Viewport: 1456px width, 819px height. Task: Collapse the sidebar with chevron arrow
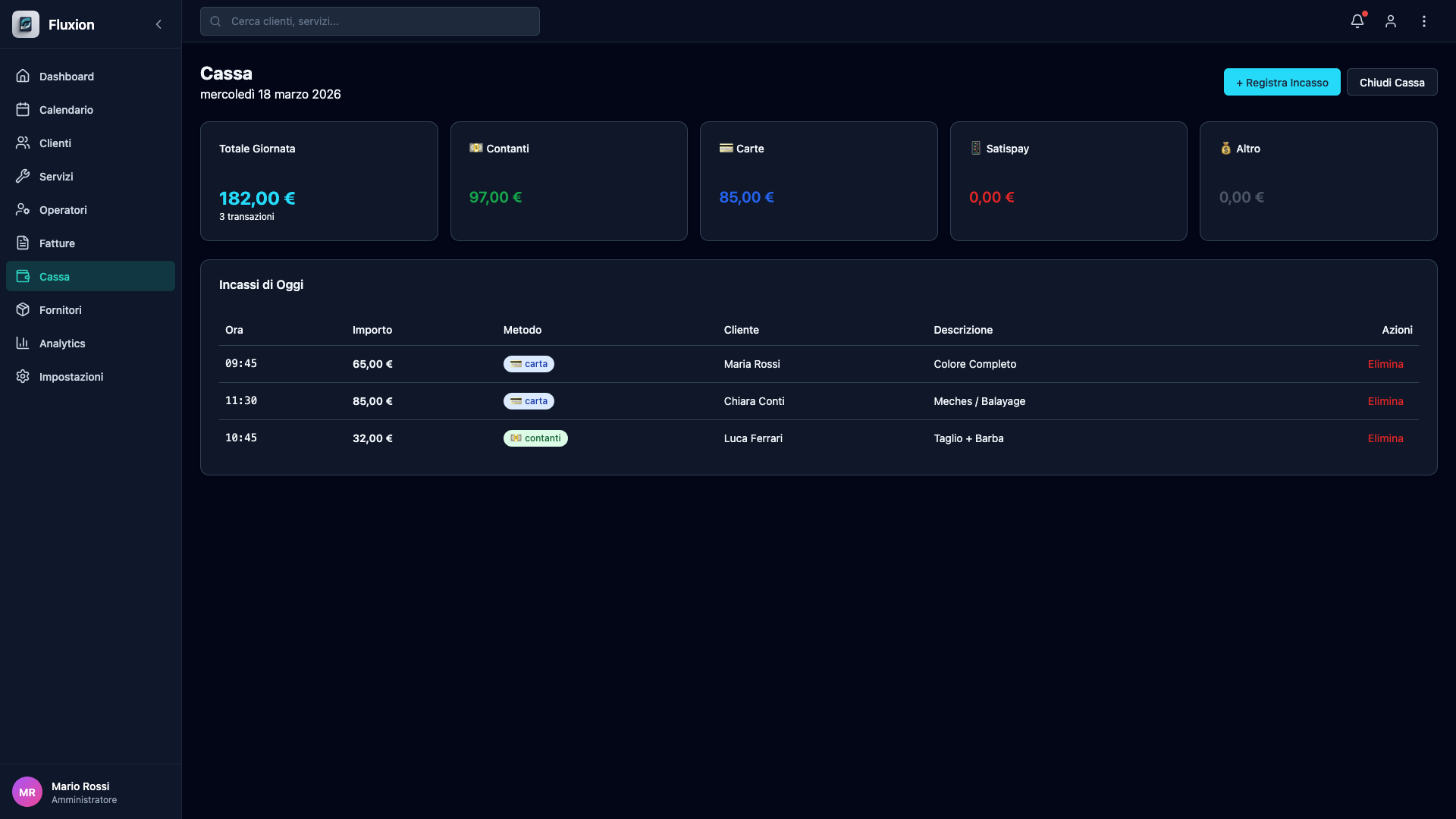158,24
